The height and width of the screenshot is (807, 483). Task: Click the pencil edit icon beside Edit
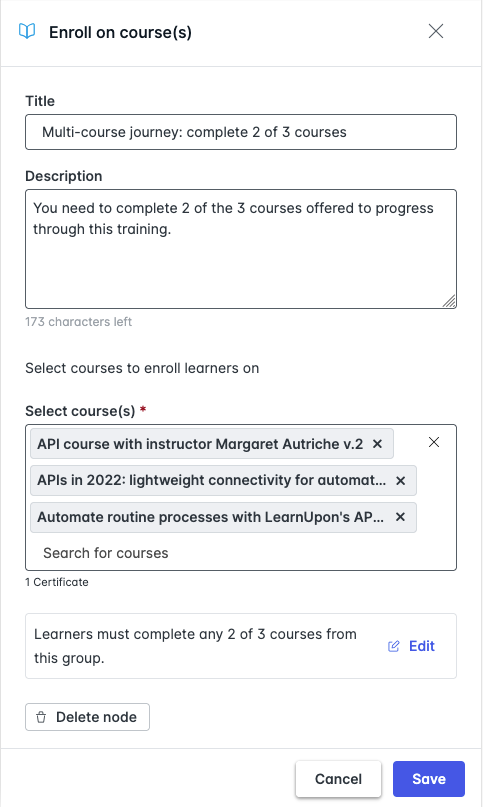point(393,646)
